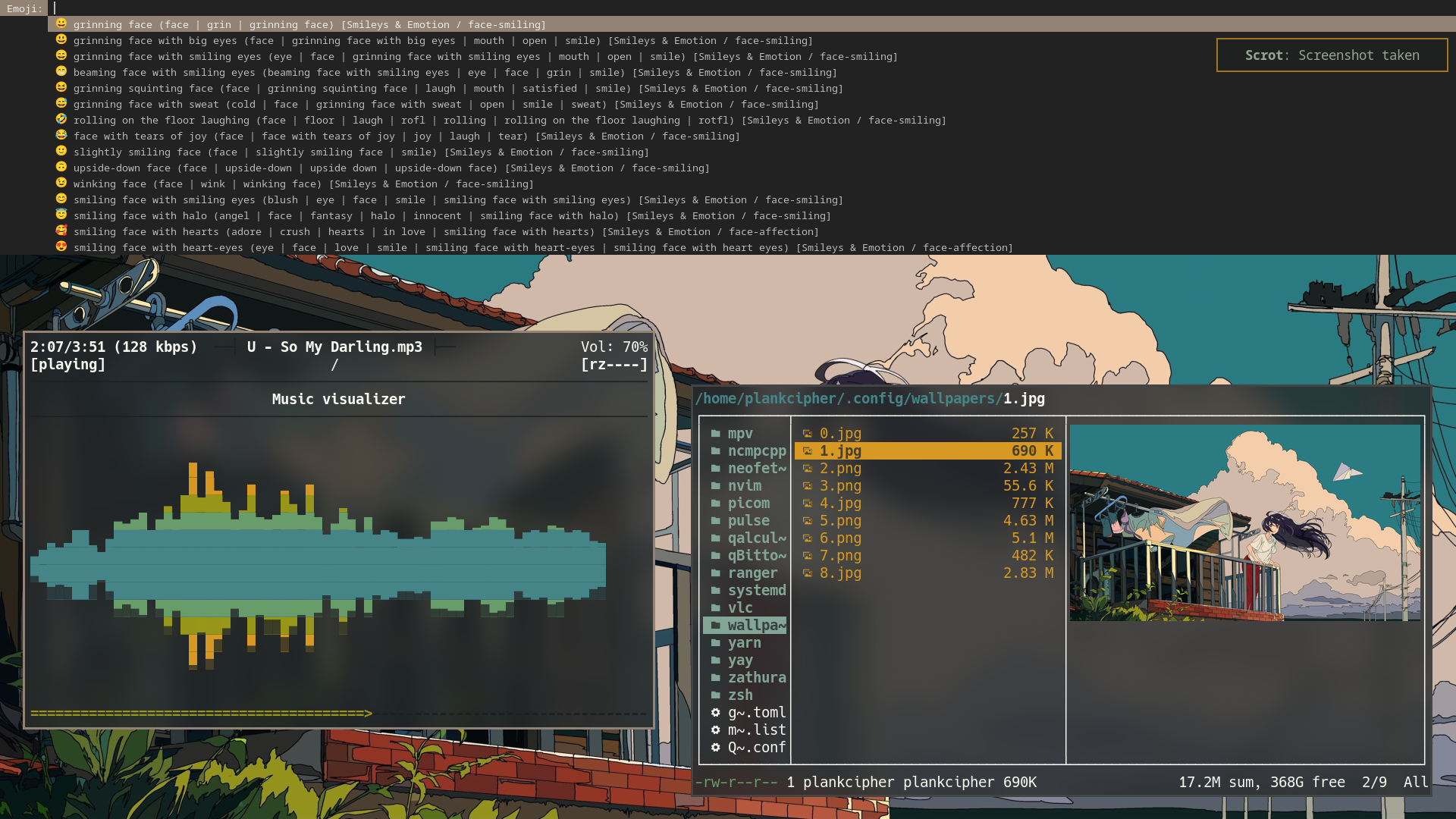The image size is (1456, 819).
Task: Click the image icon beside 0.jpg
Action: (808, 434)
